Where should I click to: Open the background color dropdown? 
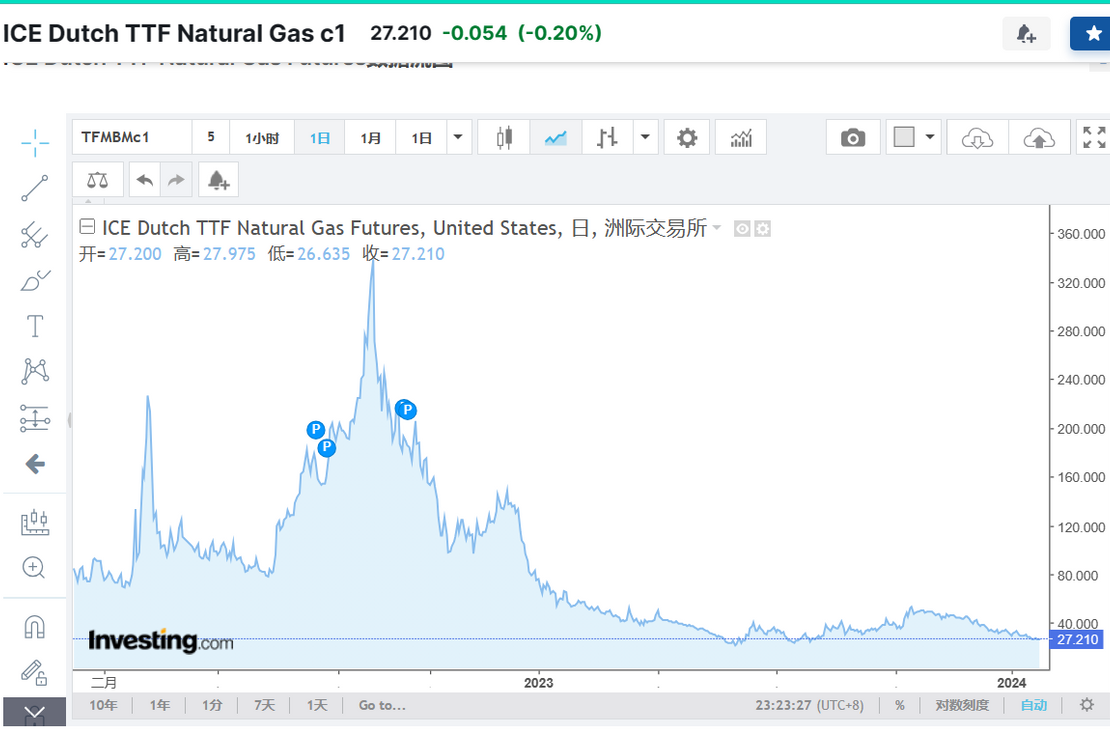pyautogui.click(x=927, y=137)
